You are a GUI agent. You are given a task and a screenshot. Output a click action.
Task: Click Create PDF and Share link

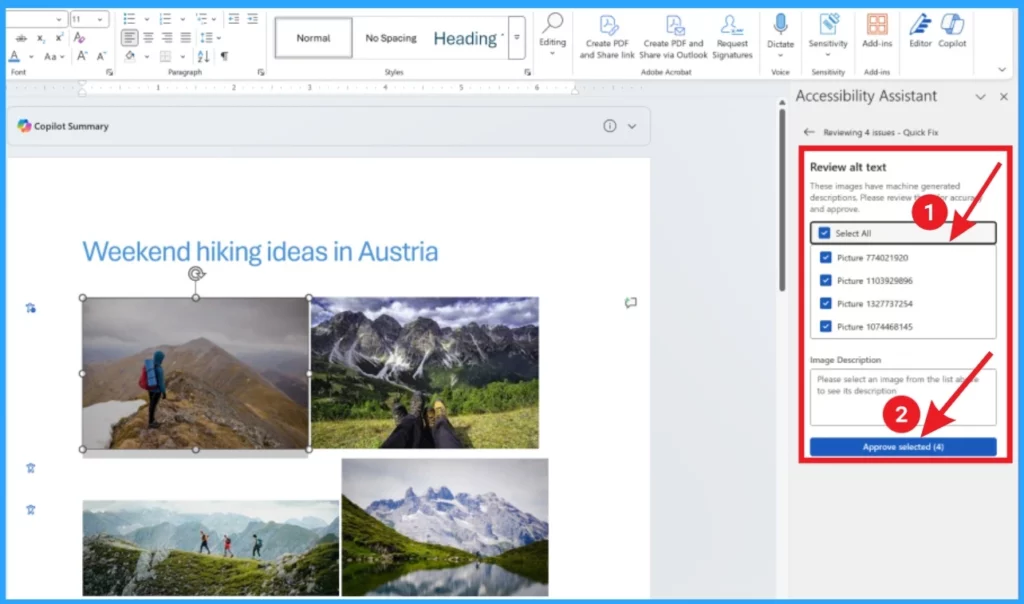click(x=607, y=37)
